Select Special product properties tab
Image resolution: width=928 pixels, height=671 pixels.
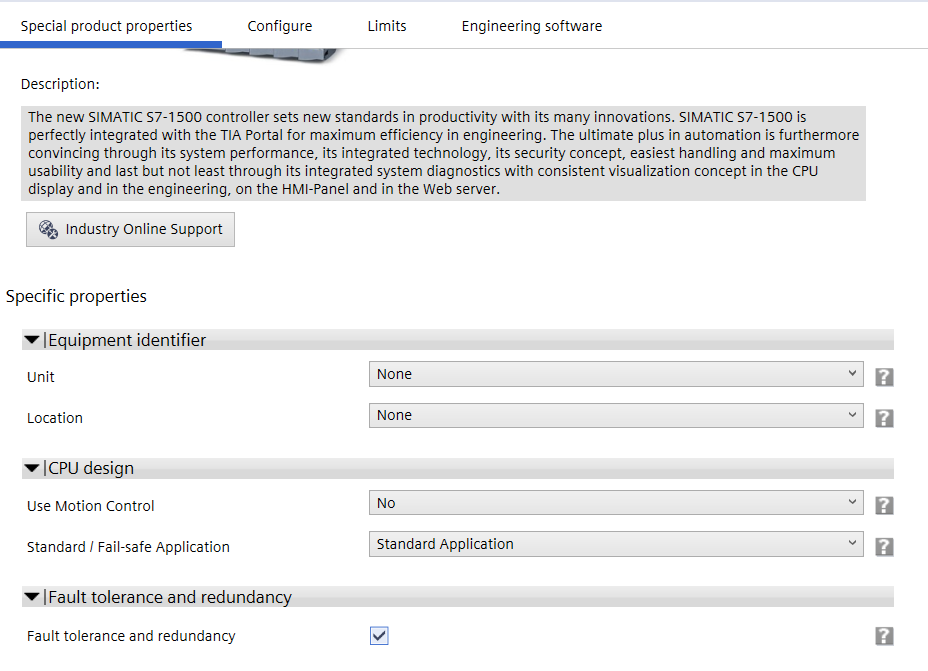coord(107,26)
